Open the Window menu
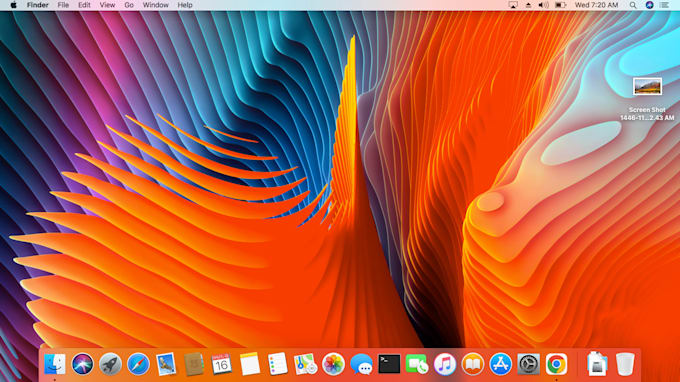680x382 pixels. tap(155, 5)
